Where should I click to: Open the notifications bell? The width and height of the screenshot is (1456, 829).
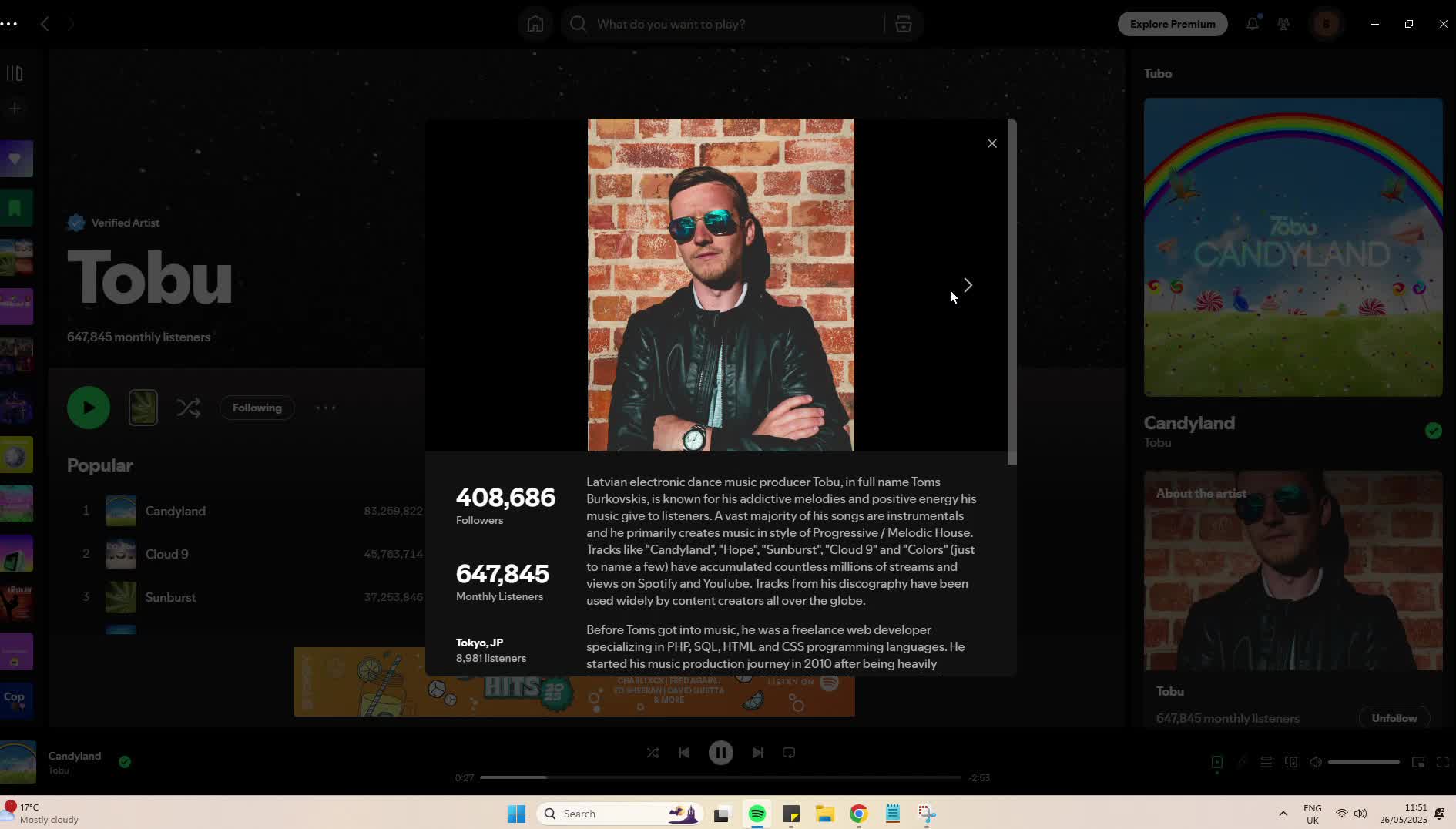pos(1252,24)
